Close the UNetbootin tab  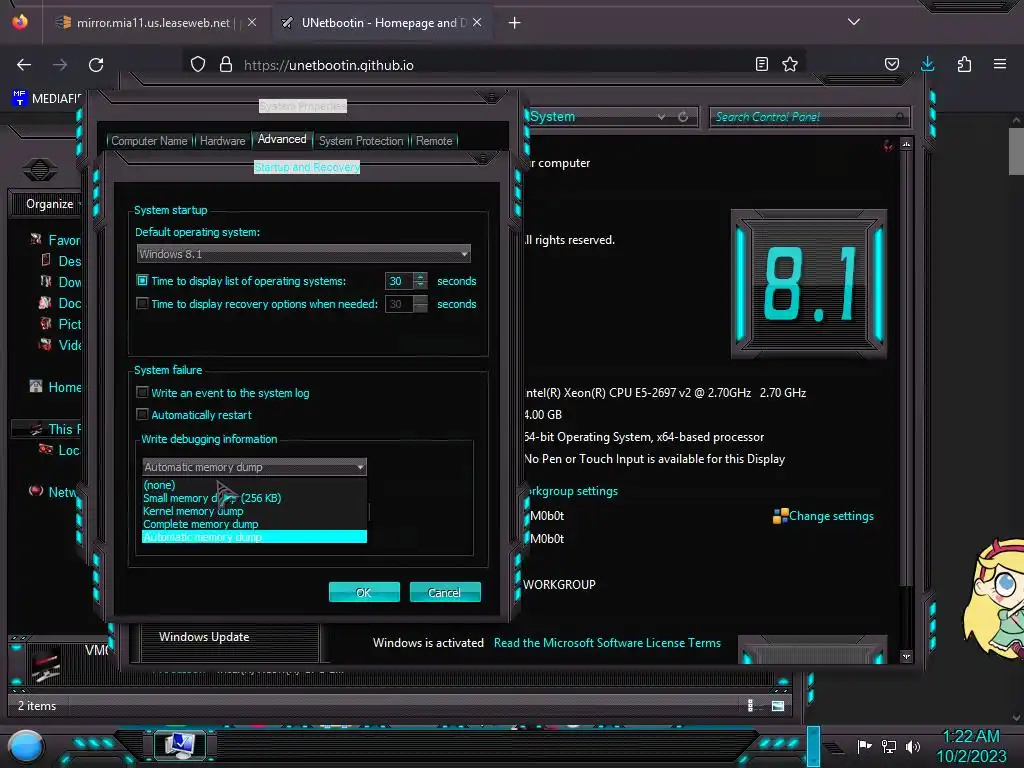tap(477, 22)
